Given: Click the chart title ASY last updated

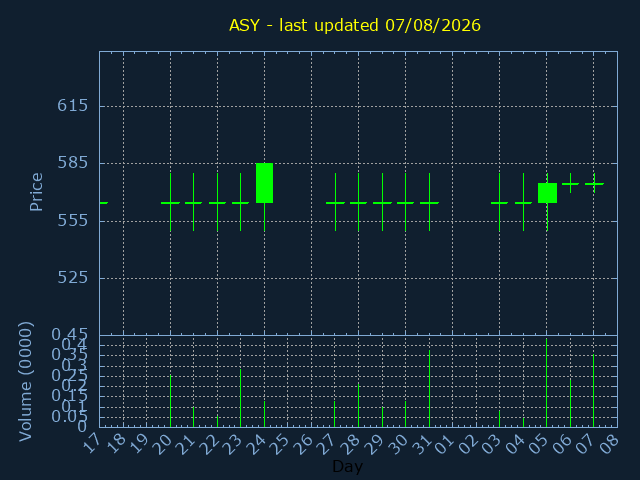Looking at the screenshot, I should [x=355, y=25].
